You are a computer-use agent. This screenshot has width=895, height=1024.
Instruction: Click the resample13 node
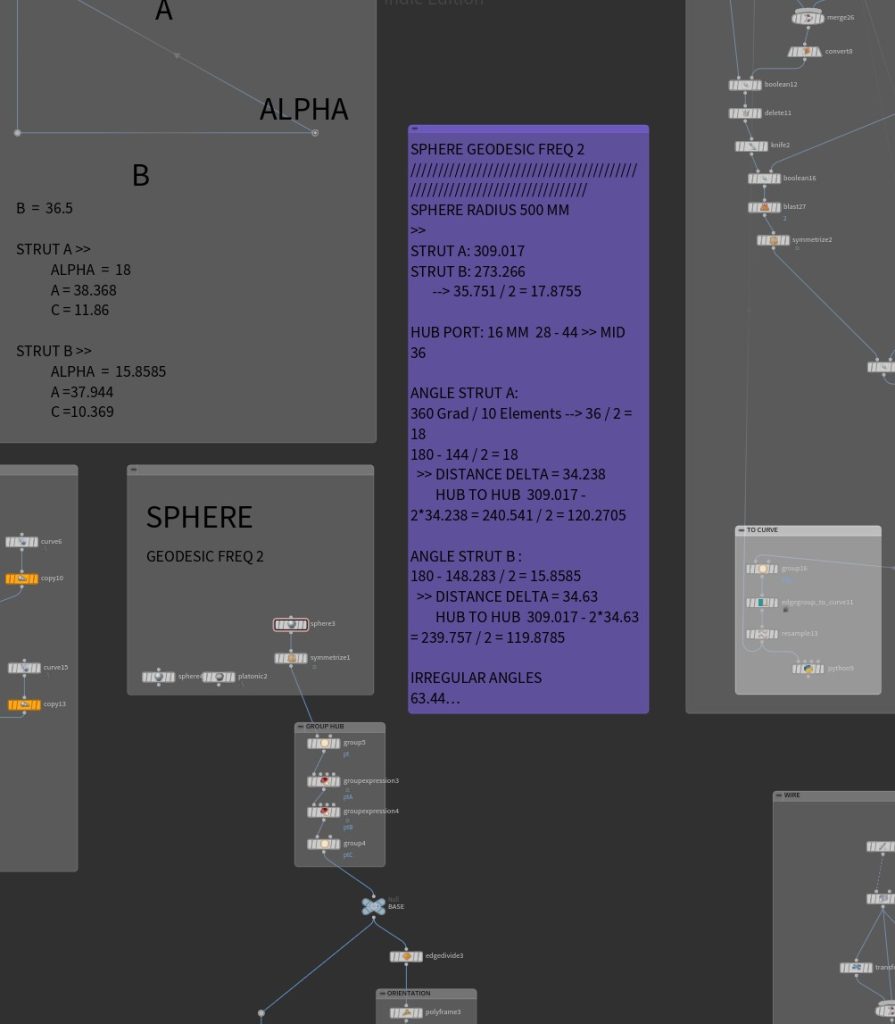(x=762, y=634)
